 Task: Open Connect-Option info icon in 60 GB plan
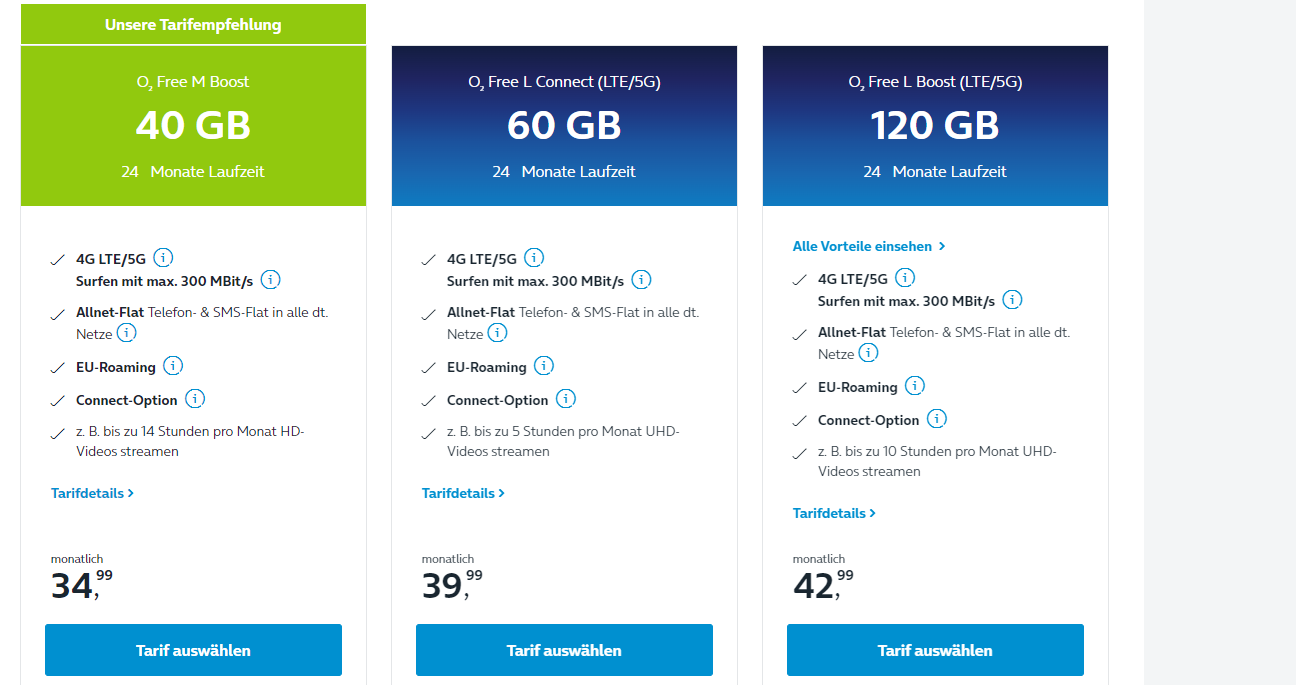point(565,399)
